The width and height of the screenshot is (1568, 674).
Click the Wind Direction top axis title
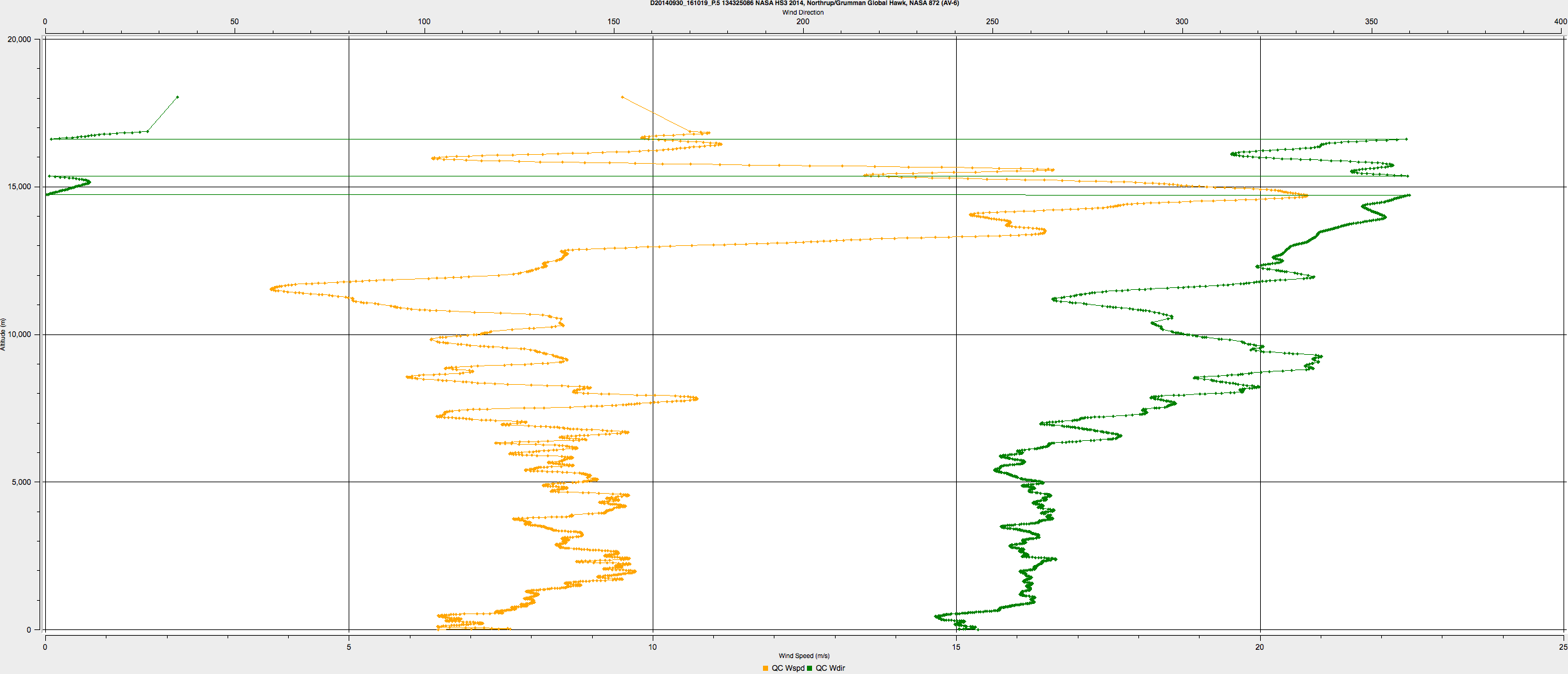803,12
